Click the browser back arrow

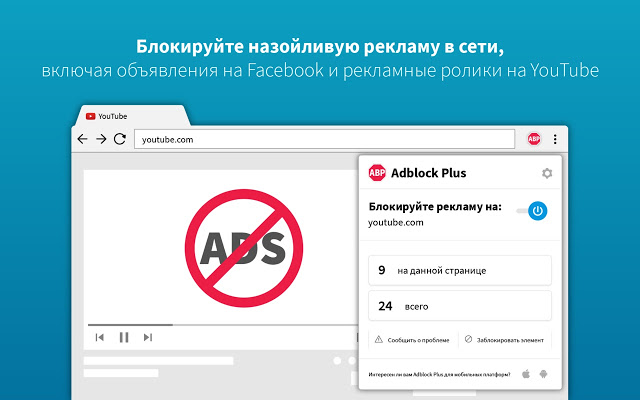click(x=82, y=139)
